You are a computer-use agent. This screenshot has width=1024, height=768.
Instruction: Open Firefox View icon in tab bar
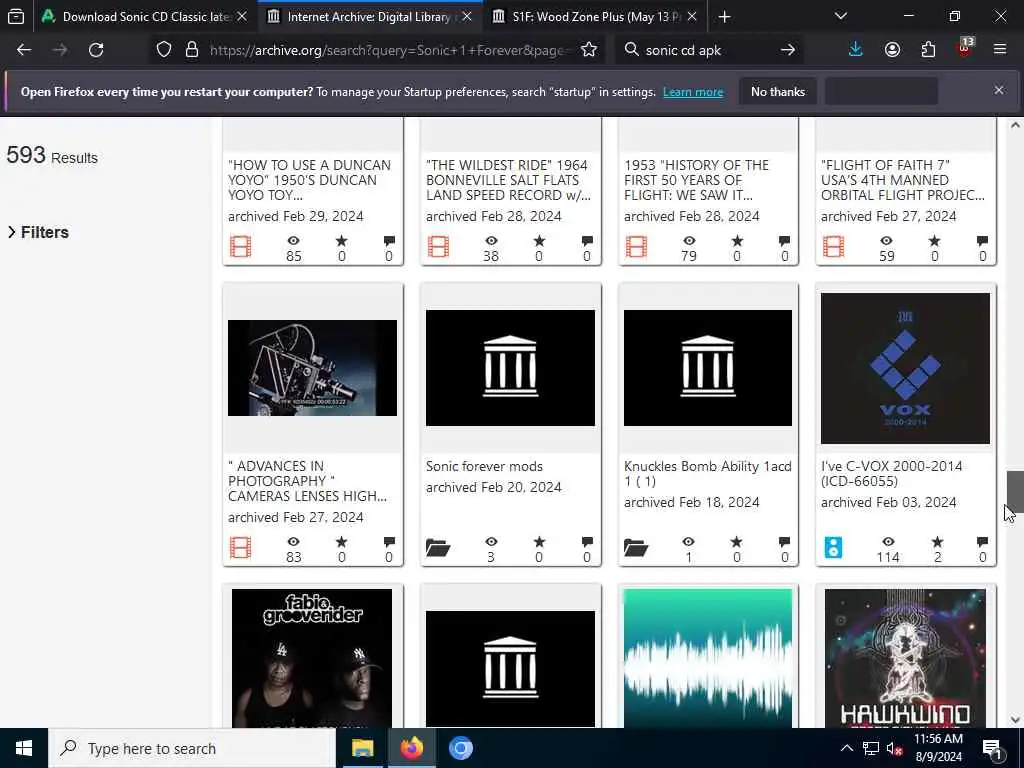pyautogui.click(x=16, y=16)
